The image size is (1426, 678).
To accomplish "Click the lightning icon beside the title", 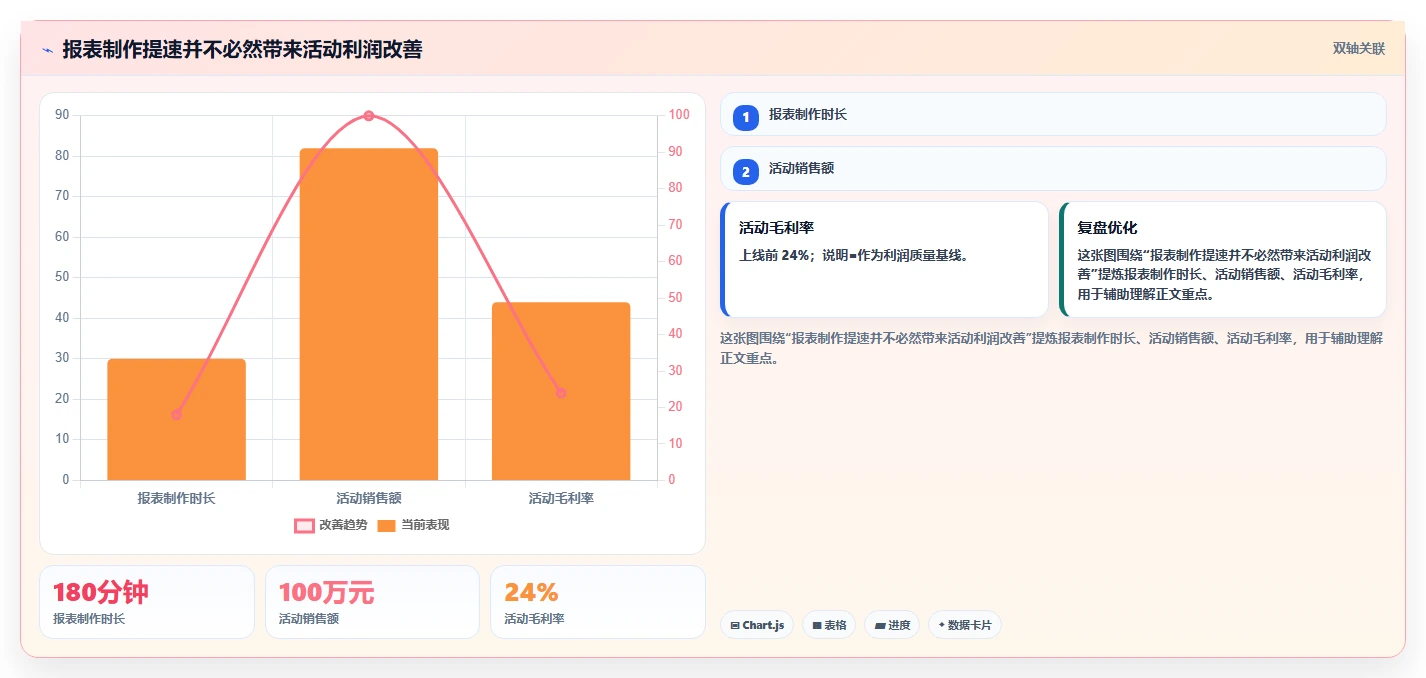I will tap(48, 50).
